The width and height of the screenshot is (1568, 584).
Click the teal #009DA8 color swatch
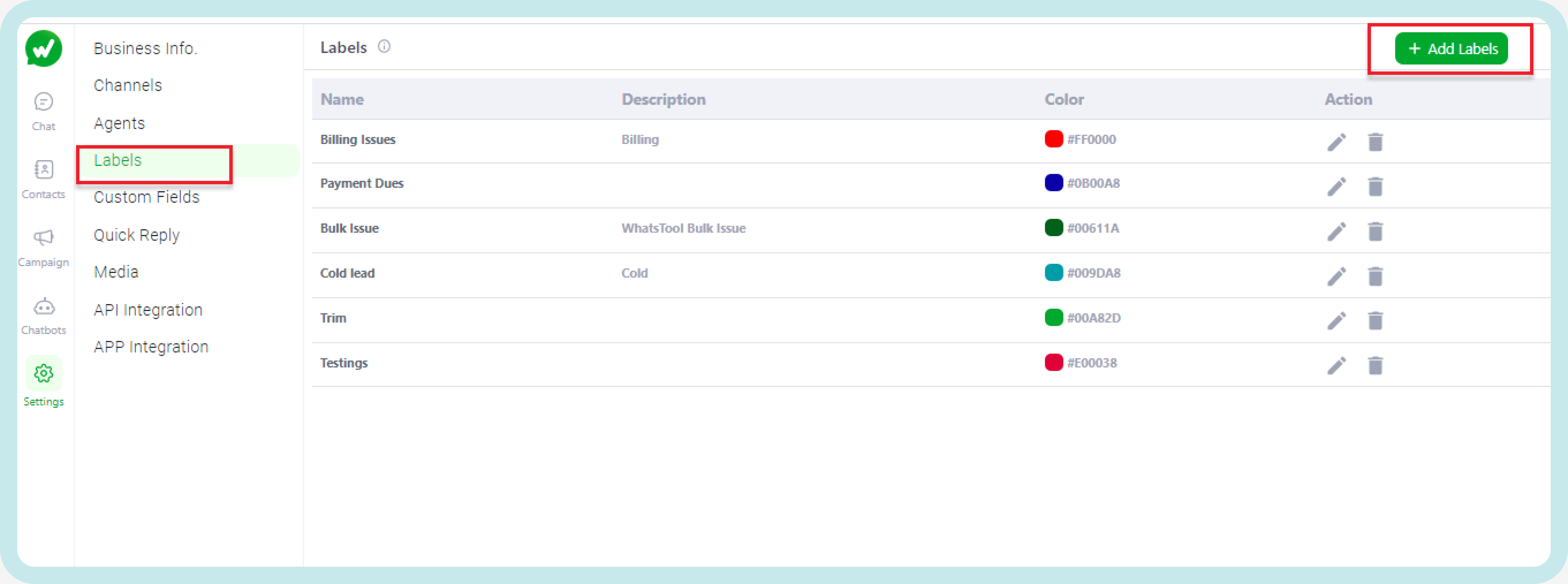tap(1054, 272)
